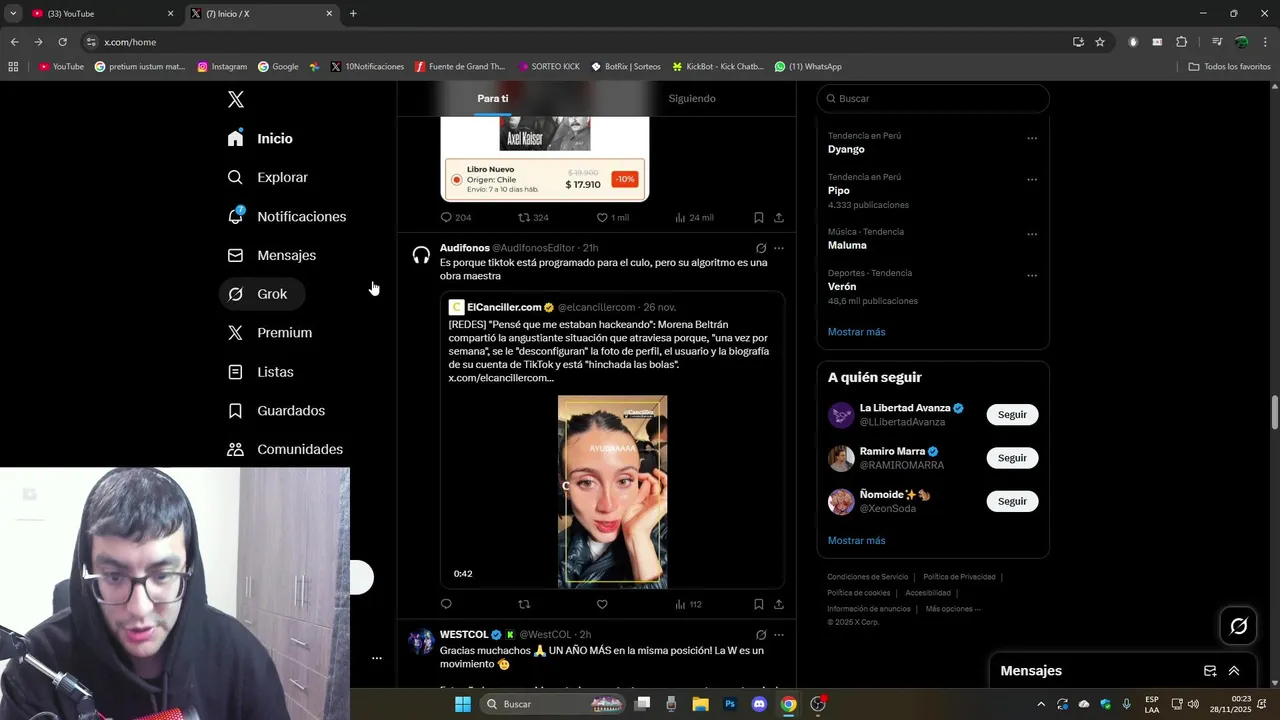The width and height of the screenshot is (1280, 720).
Task: Open Política de Privacidad link
Action: 959,577
